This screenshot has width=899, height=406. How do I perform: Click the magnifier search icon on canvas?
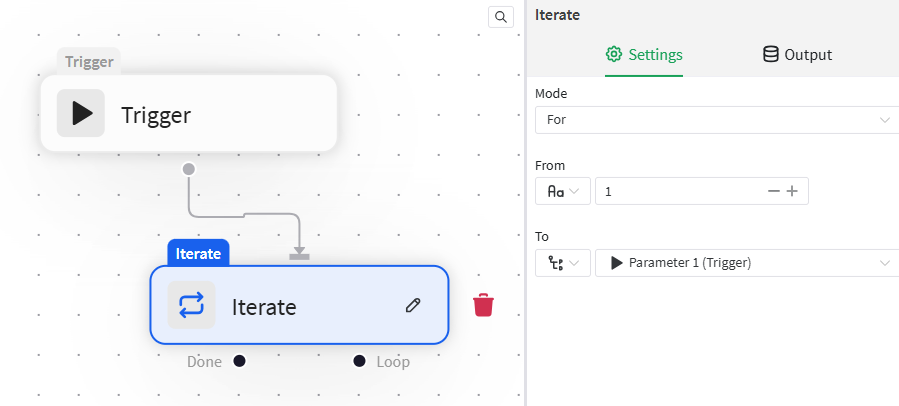point(501,17)
